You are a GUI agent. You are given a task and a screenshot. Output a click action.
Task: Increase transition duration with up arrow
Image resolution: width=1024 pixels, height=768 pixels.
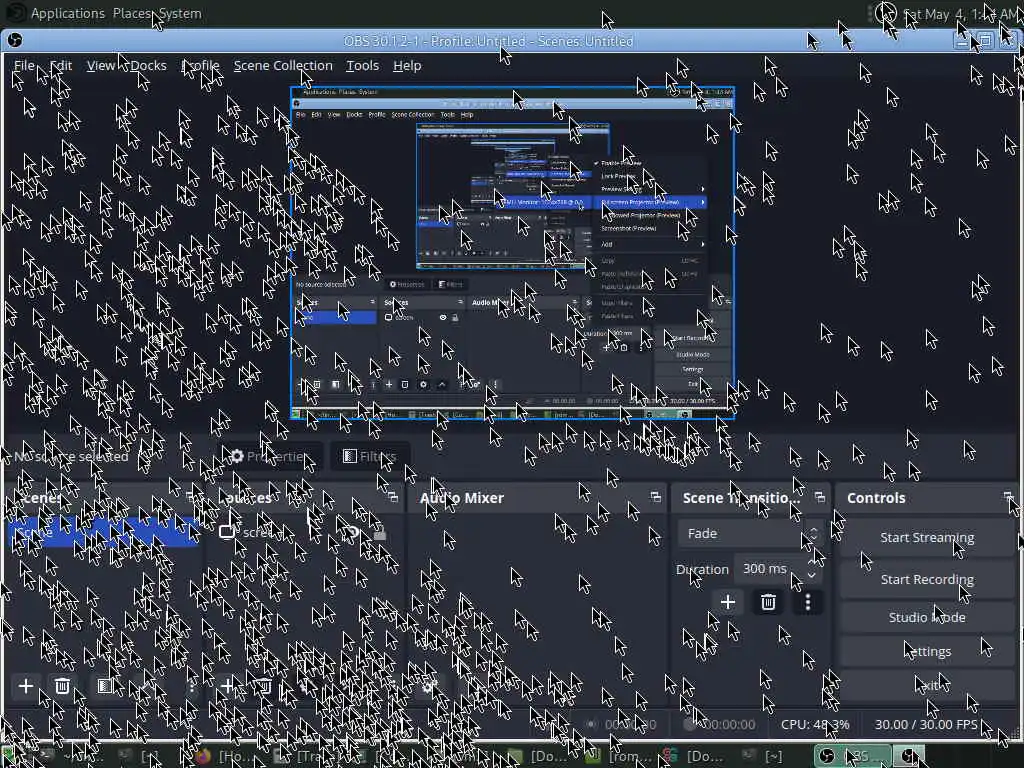tap(812, 562)
